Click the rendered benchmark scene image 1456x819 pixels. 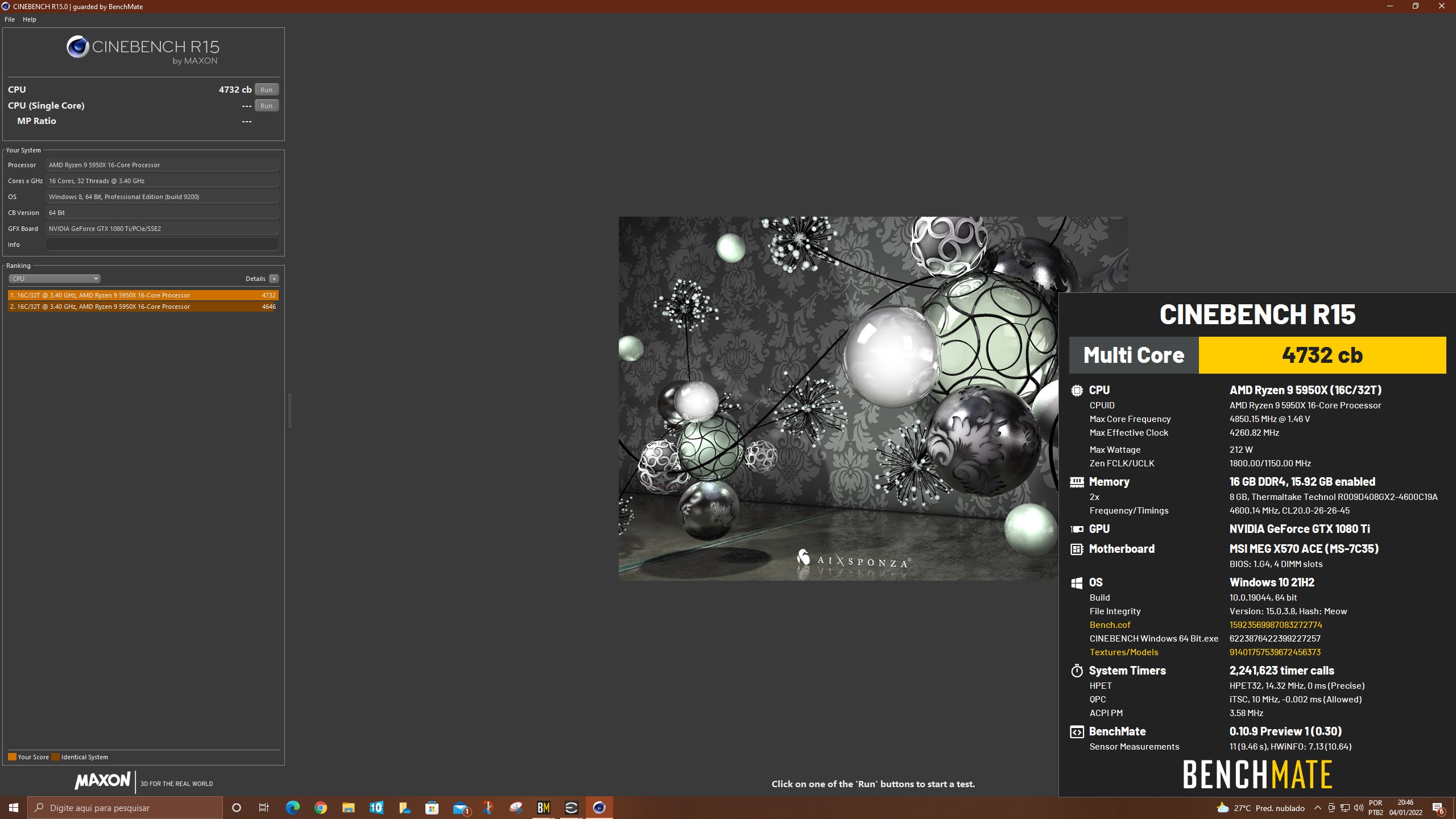tap(838, 398)
